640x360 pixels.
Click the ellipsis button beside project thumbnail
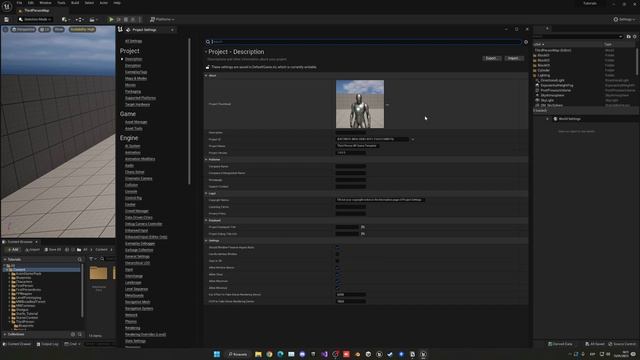(x=387, y=105)
